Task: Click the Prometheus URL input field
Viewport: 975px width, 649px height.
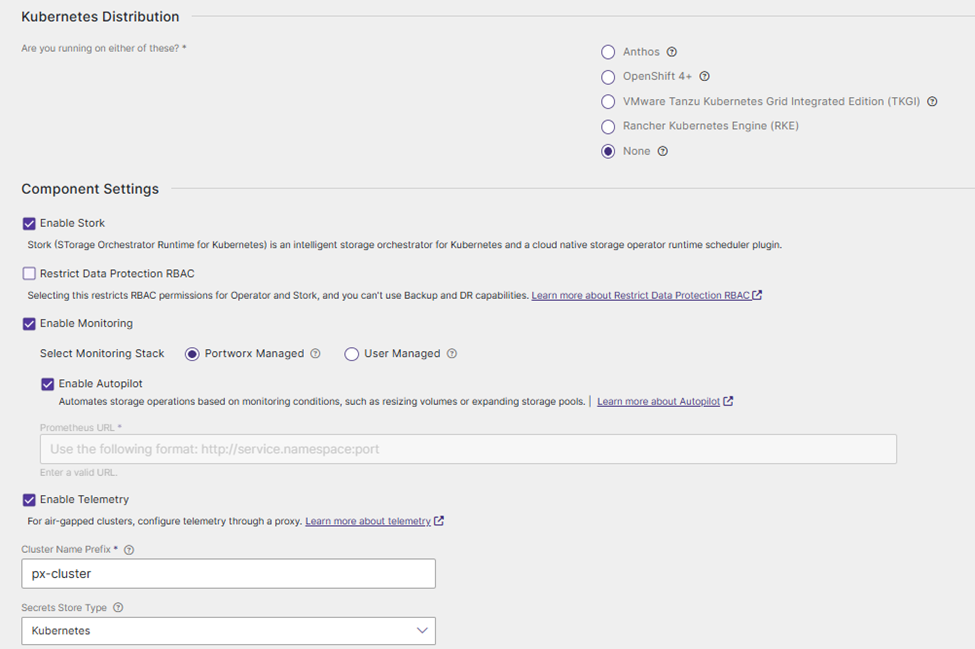Action: pyautogui.click(x=468, y=449)
